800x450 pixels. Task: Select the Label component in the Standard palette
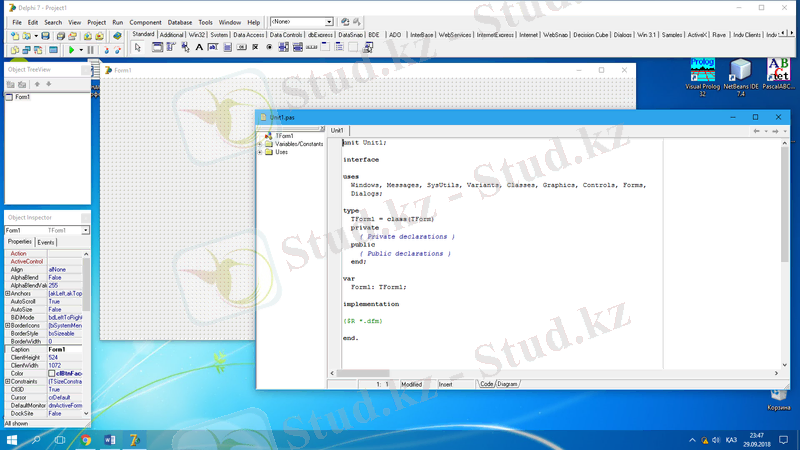199,47
